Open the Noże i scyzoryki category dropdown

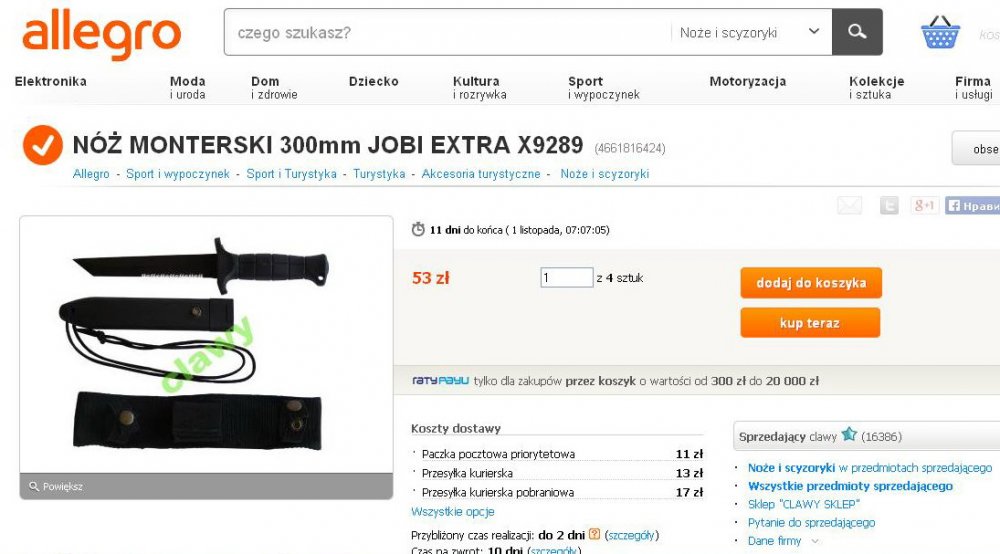(751, 32)
